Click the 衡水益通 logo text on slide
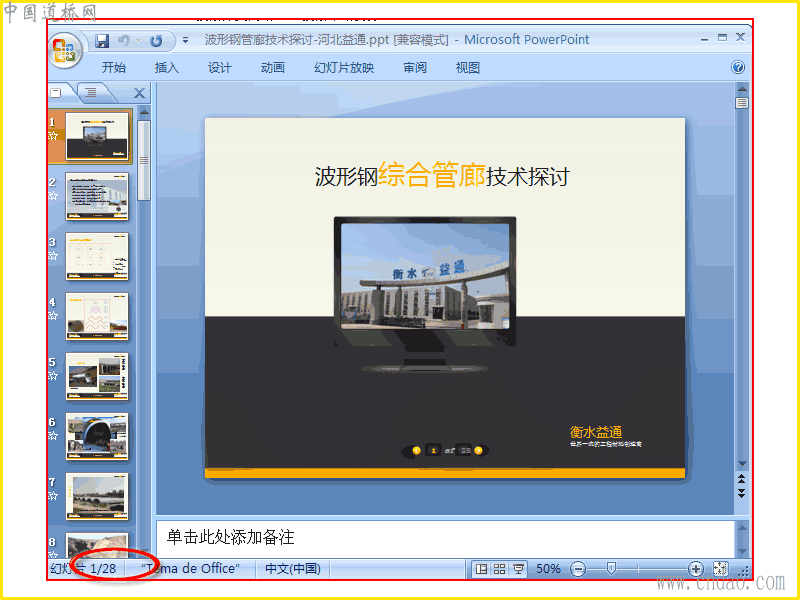 (x=596, y=432)
